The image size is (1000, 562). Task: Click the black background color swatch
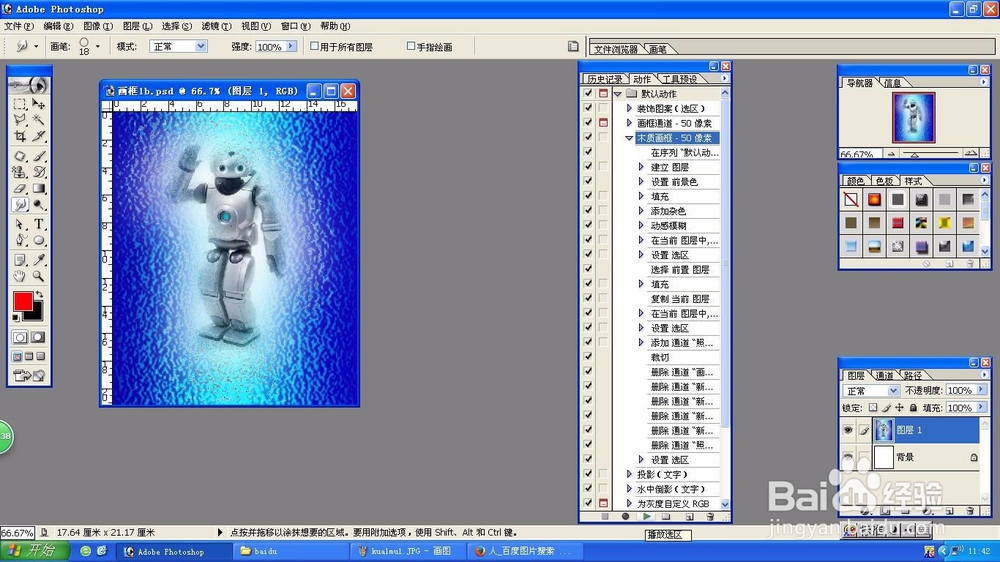36,314
